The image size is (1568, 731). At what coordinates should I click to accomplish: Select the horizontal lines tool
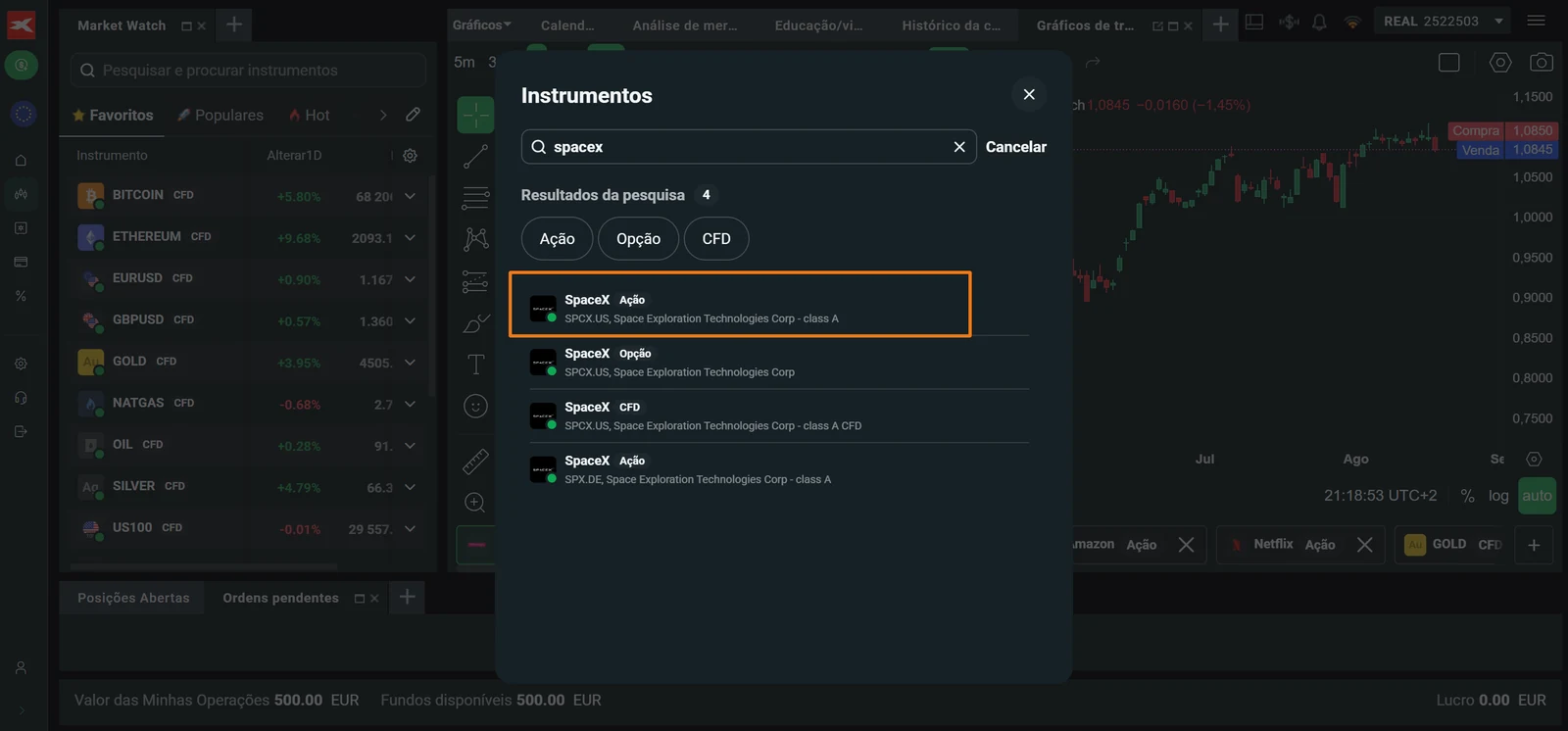tap(475, 198)
